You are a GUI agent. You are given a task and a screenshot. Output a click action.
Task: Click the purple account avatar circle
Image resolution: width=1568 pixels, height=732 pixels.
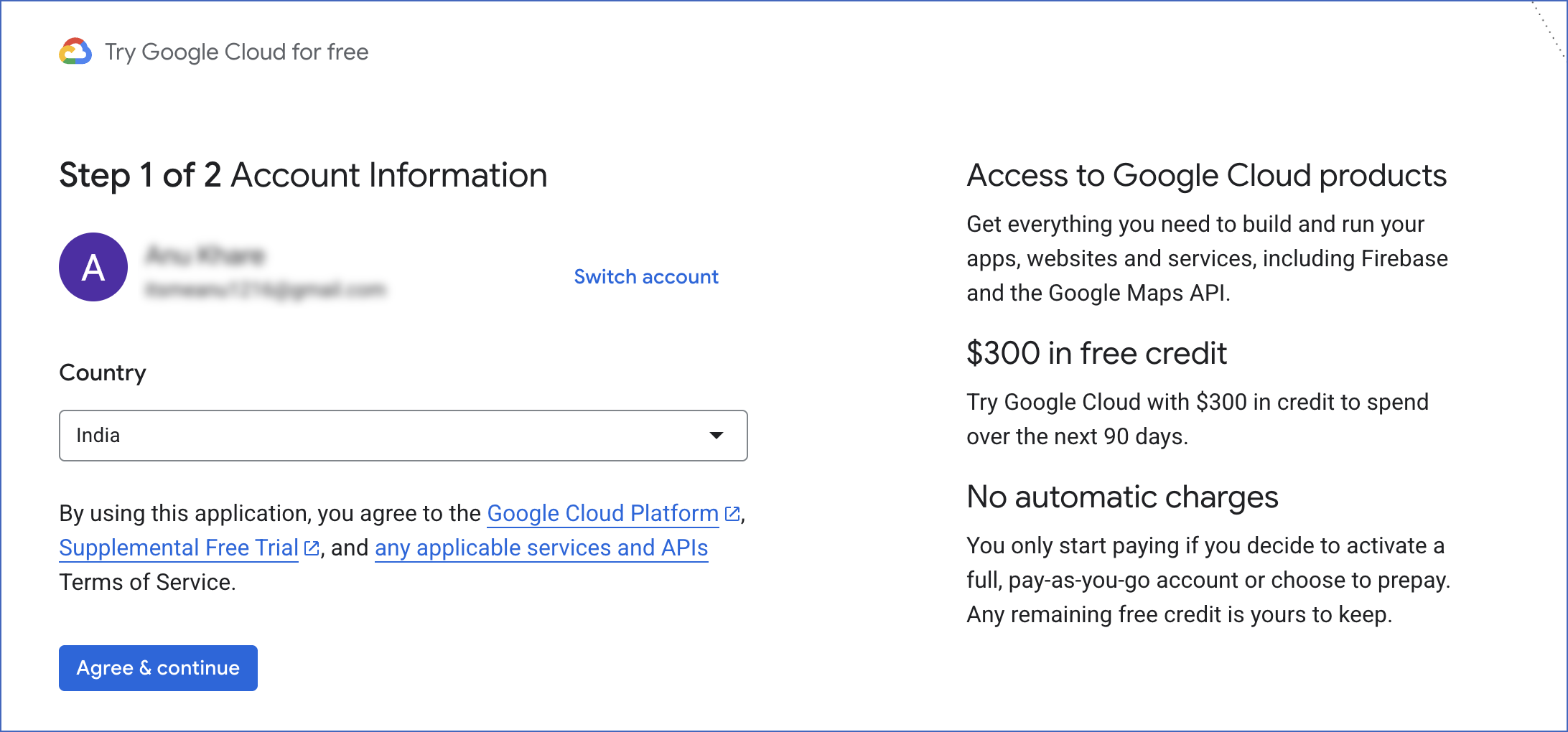(x=93, y=267)
